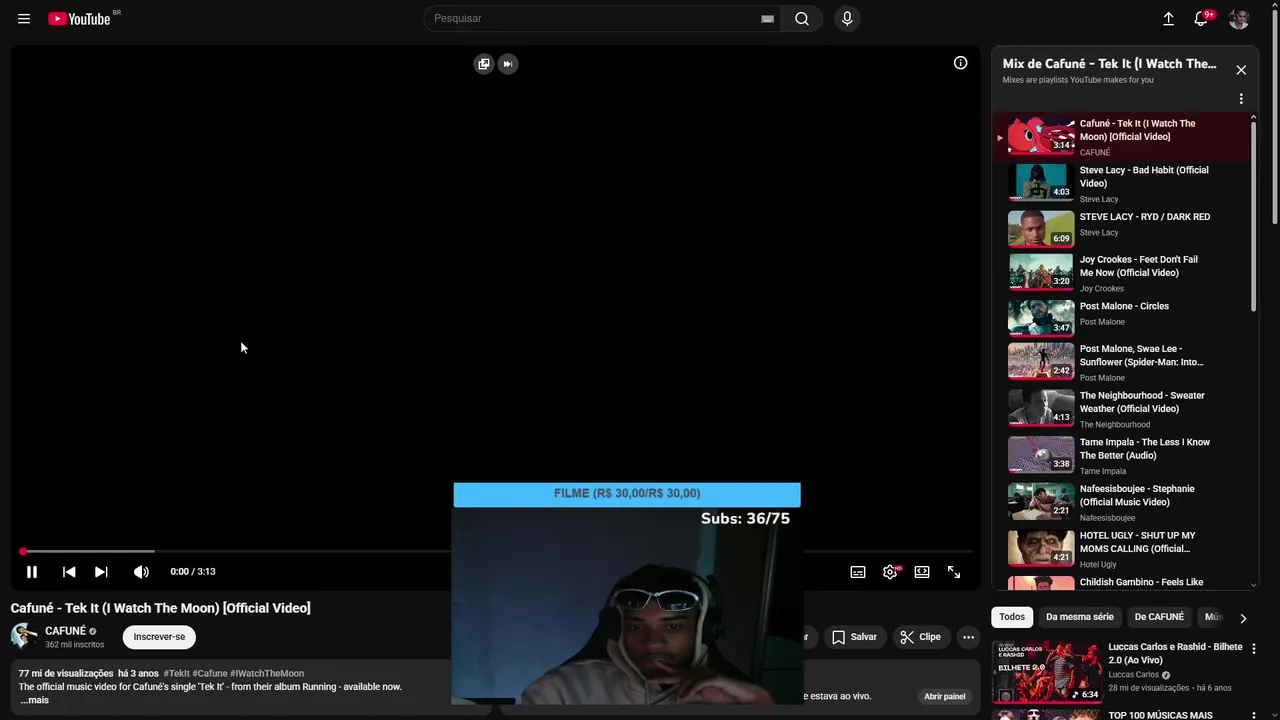This screenshot has width=1280, height=720.
Task: Select current Cafuné - Tek It playlist item
Action: [x=1121, y=137]
